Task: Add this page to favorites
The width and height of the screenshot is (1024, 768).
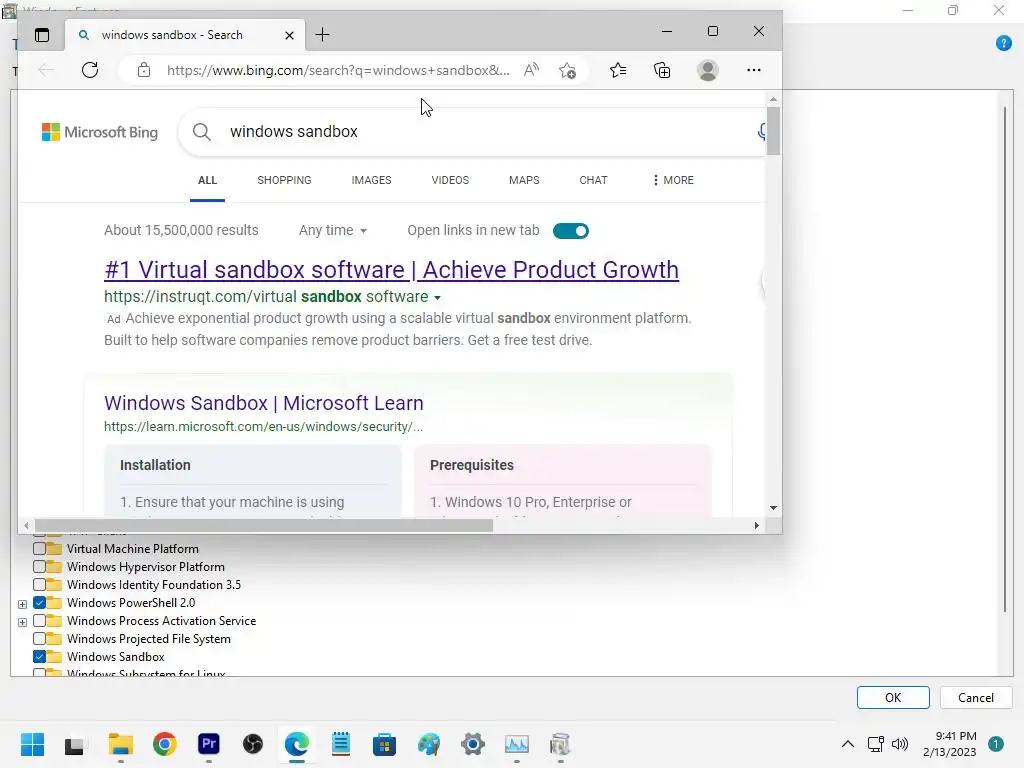Action: point(568,70)
